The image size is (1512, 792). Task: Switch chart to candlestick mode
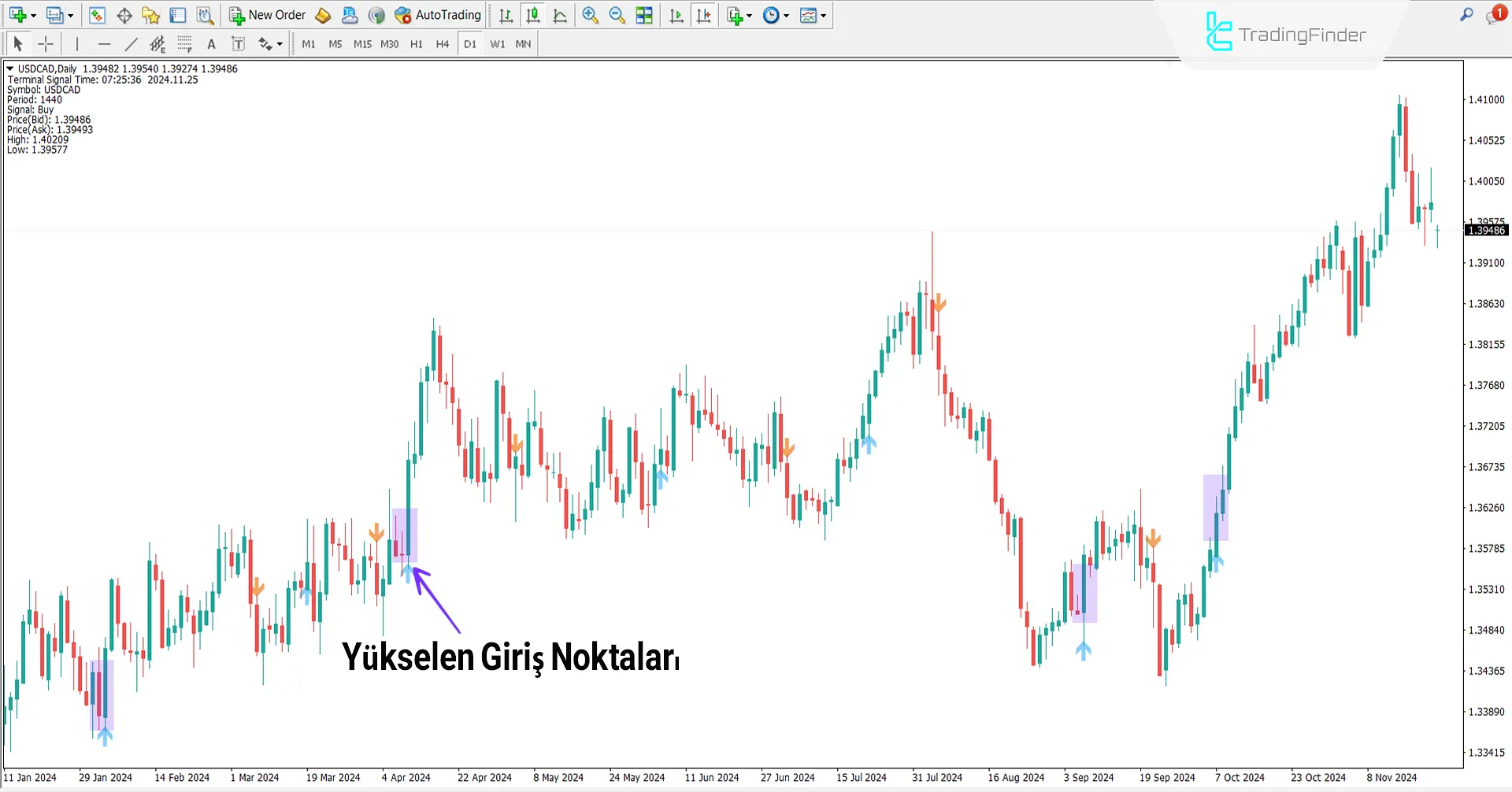(x=532, y=15)
